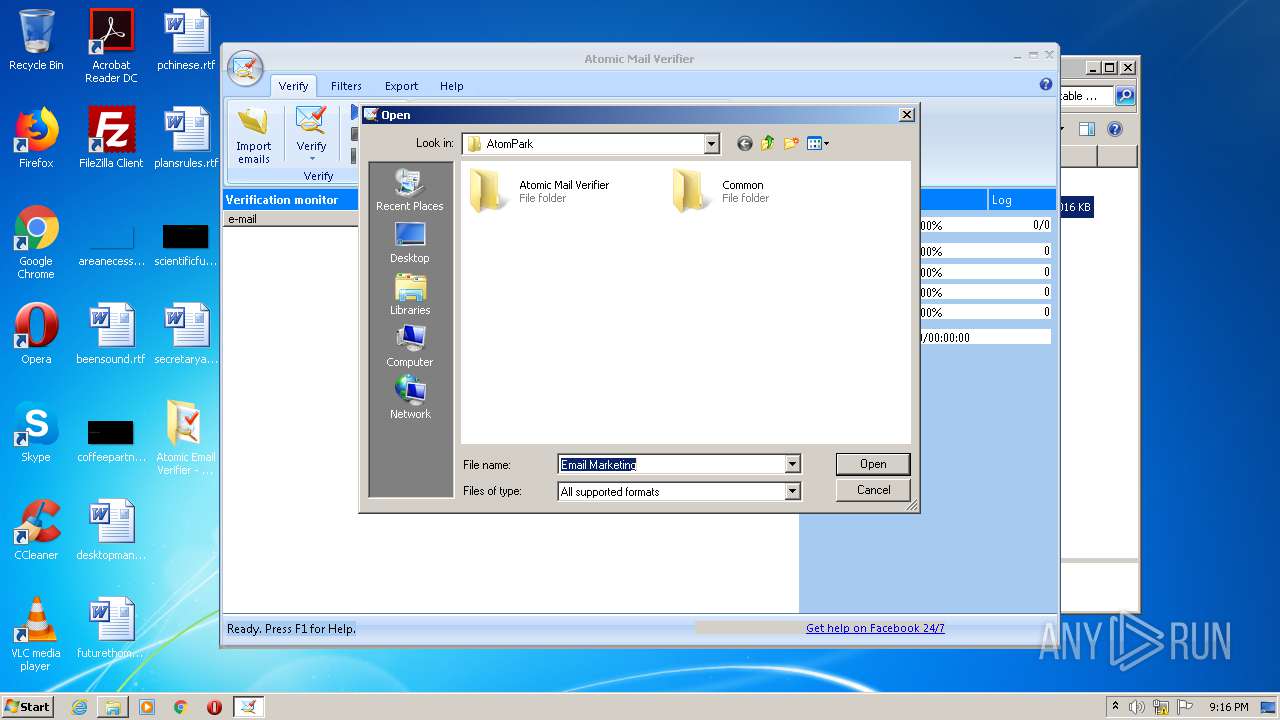Expand the small arrow under Verify button
The width and height of the screenshot is (1280, 720).
pos(311,158)
